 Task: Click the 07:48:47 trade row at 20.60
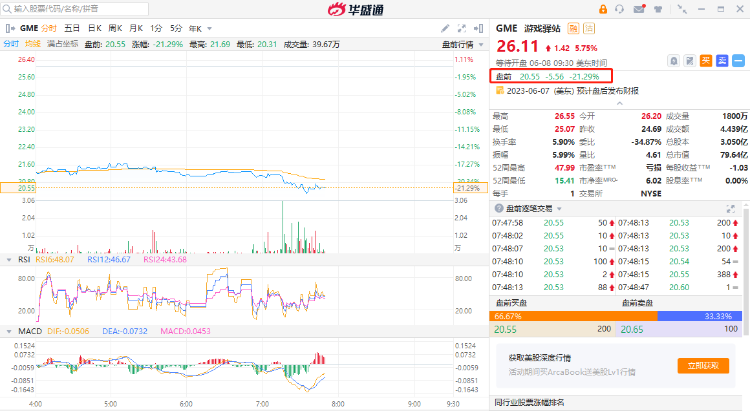[678, 287]
